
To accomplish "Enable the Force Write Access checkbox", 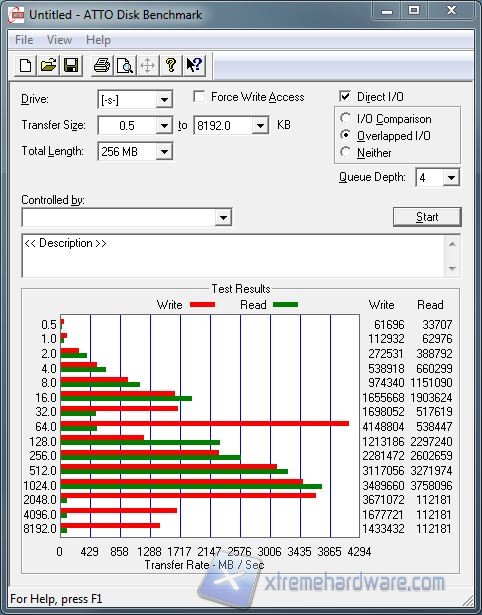I will [199, 96].
